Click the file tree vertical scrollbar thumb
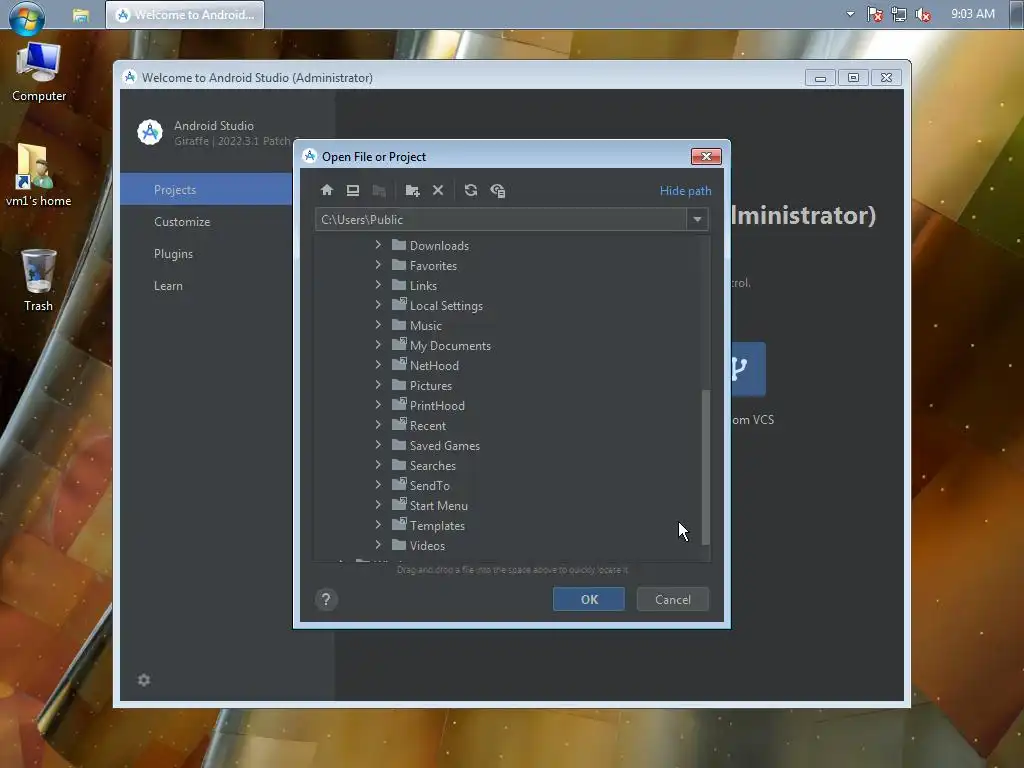1024x768 pixels. pyautogui.click(x=705, y=467)
